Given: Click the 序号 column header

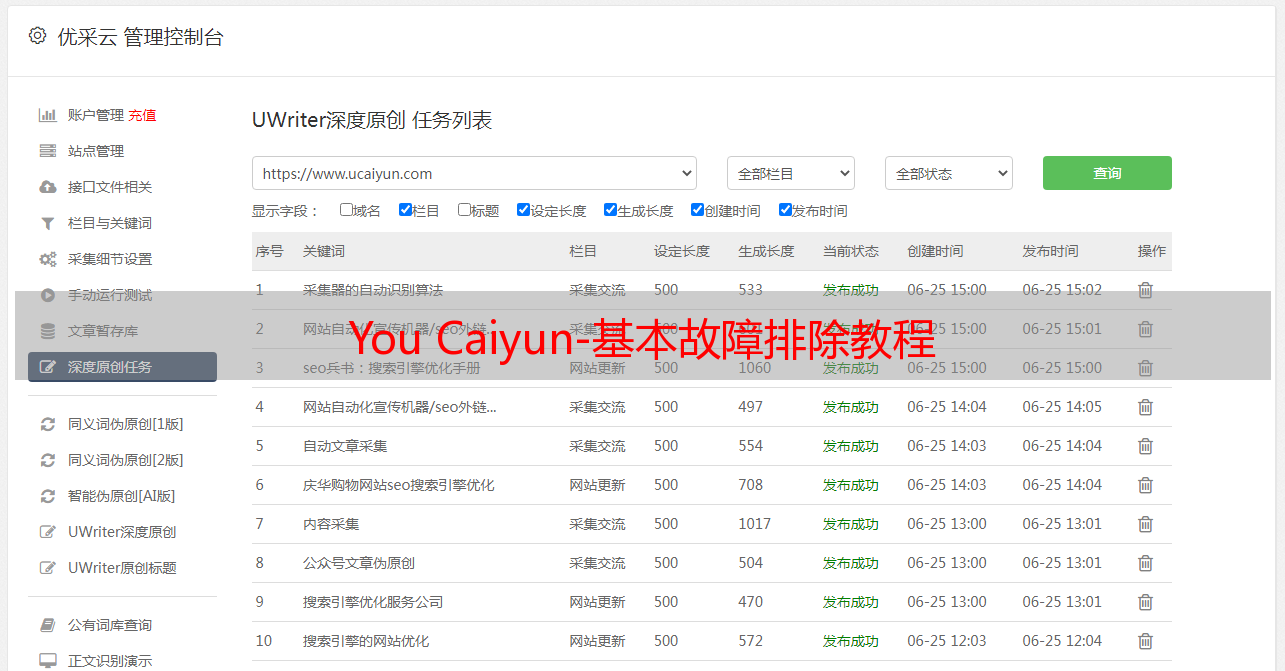Looking at the screenshot, I should 269,251.
